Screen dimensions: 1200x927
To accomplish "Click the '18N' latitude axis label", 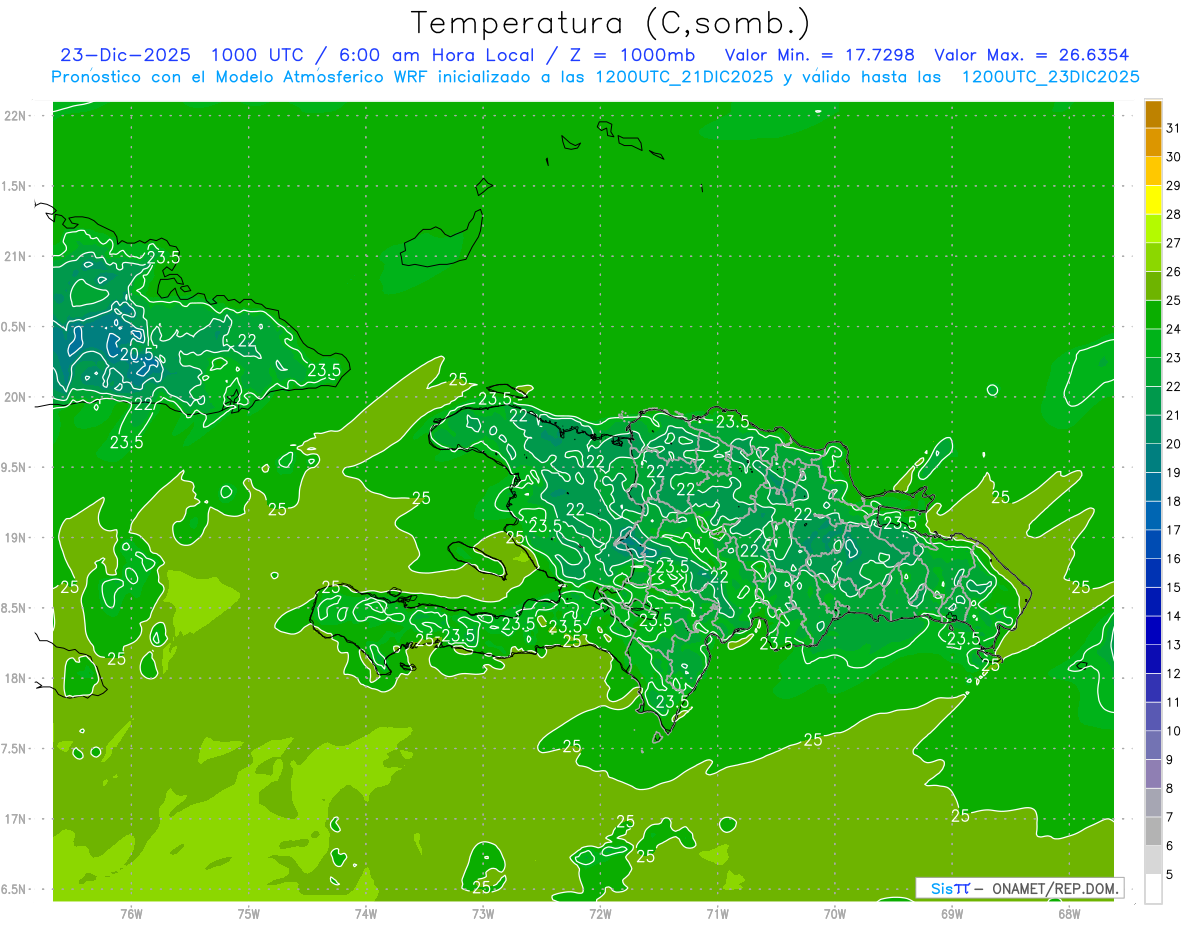I will click(14, 678).
